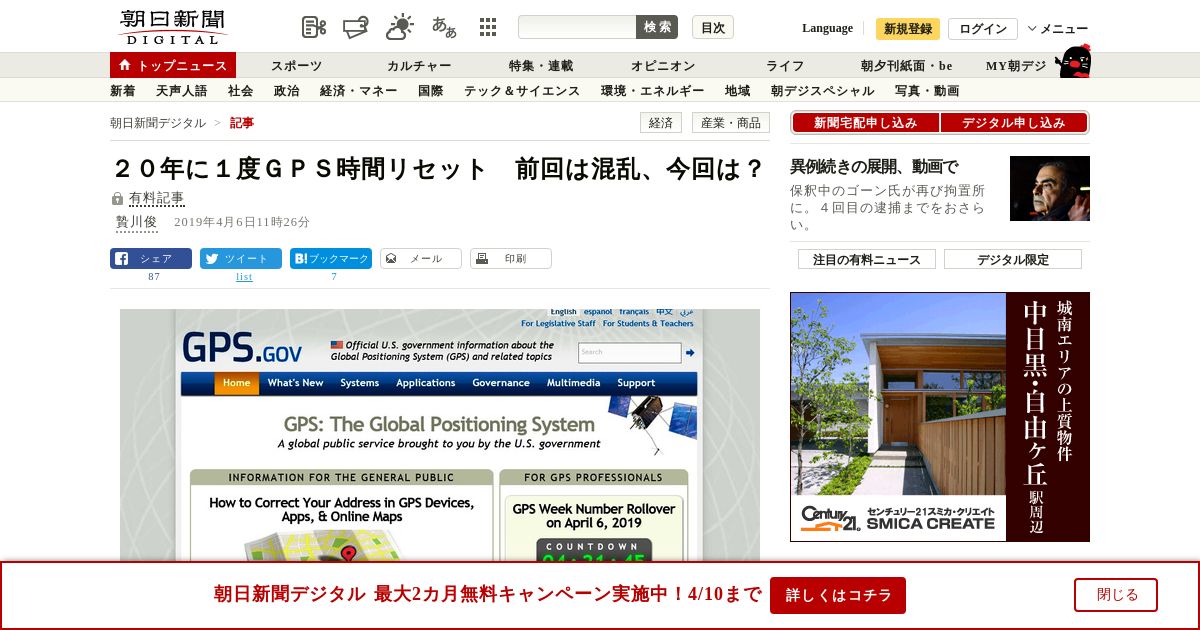Open 経済・マネー in the sub navigation
1200x630 pixels.
(x=359, y=91)
